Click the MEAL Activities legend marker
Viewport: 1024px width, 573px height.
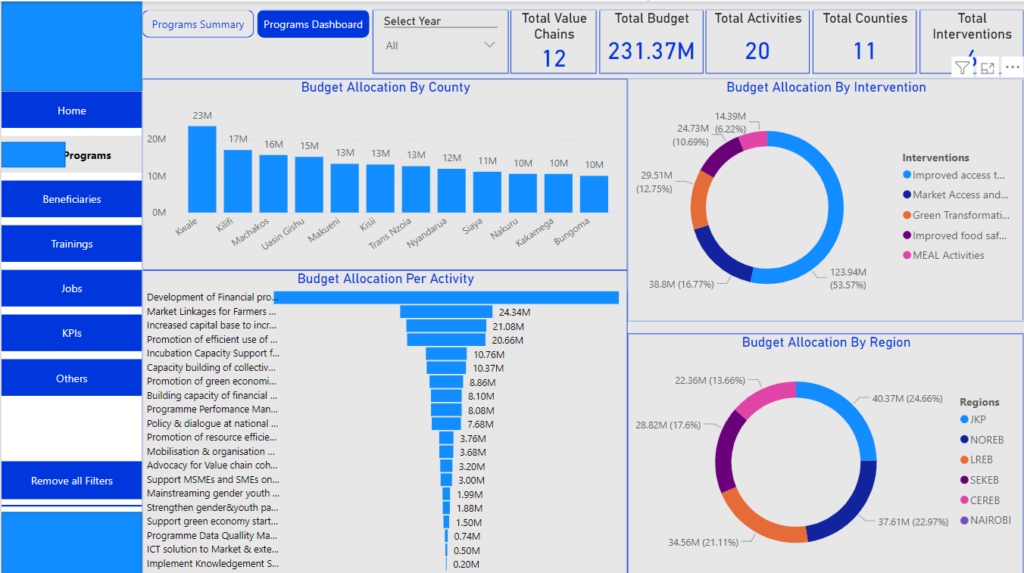click(x=906, y=255)
